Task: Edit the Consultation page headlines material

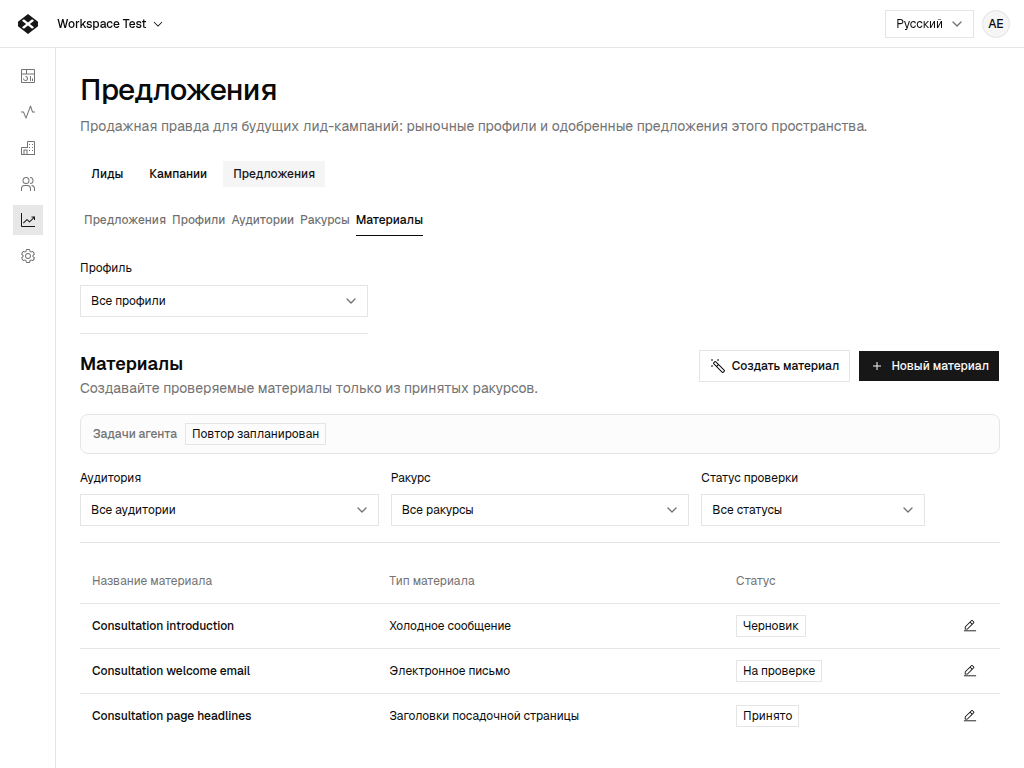Action: coord(970,716)
